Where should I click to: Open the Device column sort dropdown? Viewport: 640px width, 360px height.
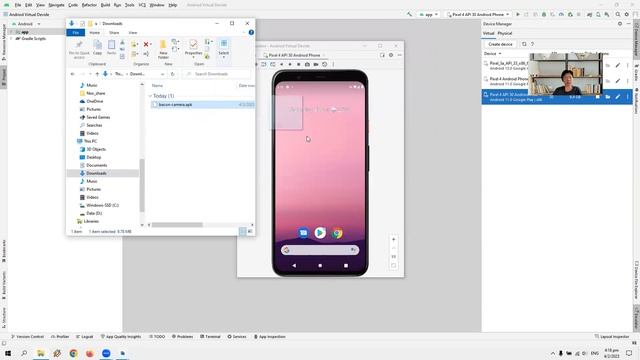[x=493, y=53]
